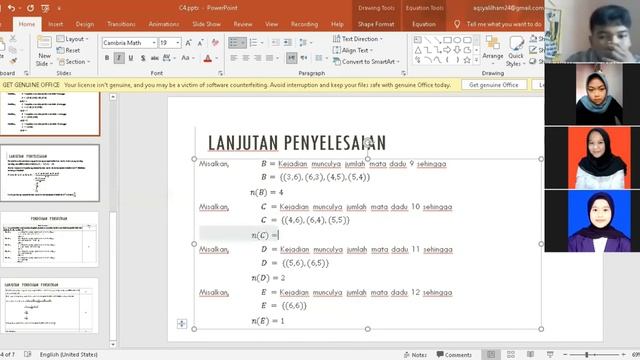This screenshot has width=640, height=360.
Task: Switch to Reading view
Action: pos(530,355)
